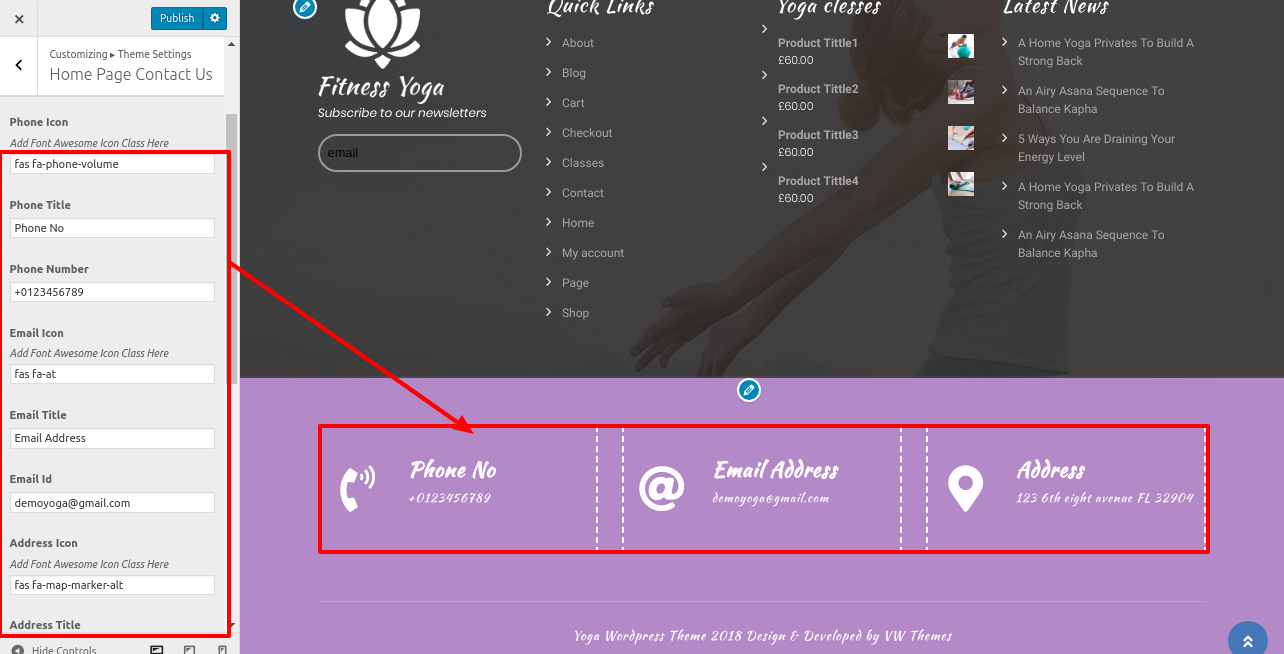
Task: Click the edit pencil above contact section
Action: coord(749,390)
